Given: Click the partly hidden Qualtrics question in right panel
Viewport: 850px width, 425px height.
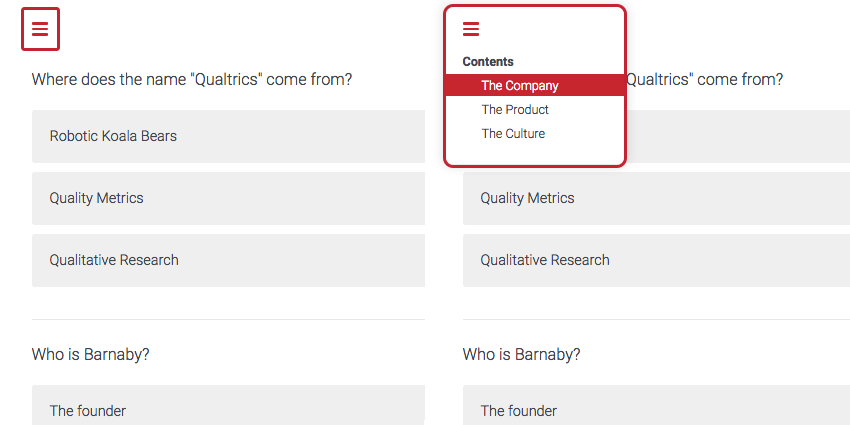Looking at the screenshot, I should point(705,79).
